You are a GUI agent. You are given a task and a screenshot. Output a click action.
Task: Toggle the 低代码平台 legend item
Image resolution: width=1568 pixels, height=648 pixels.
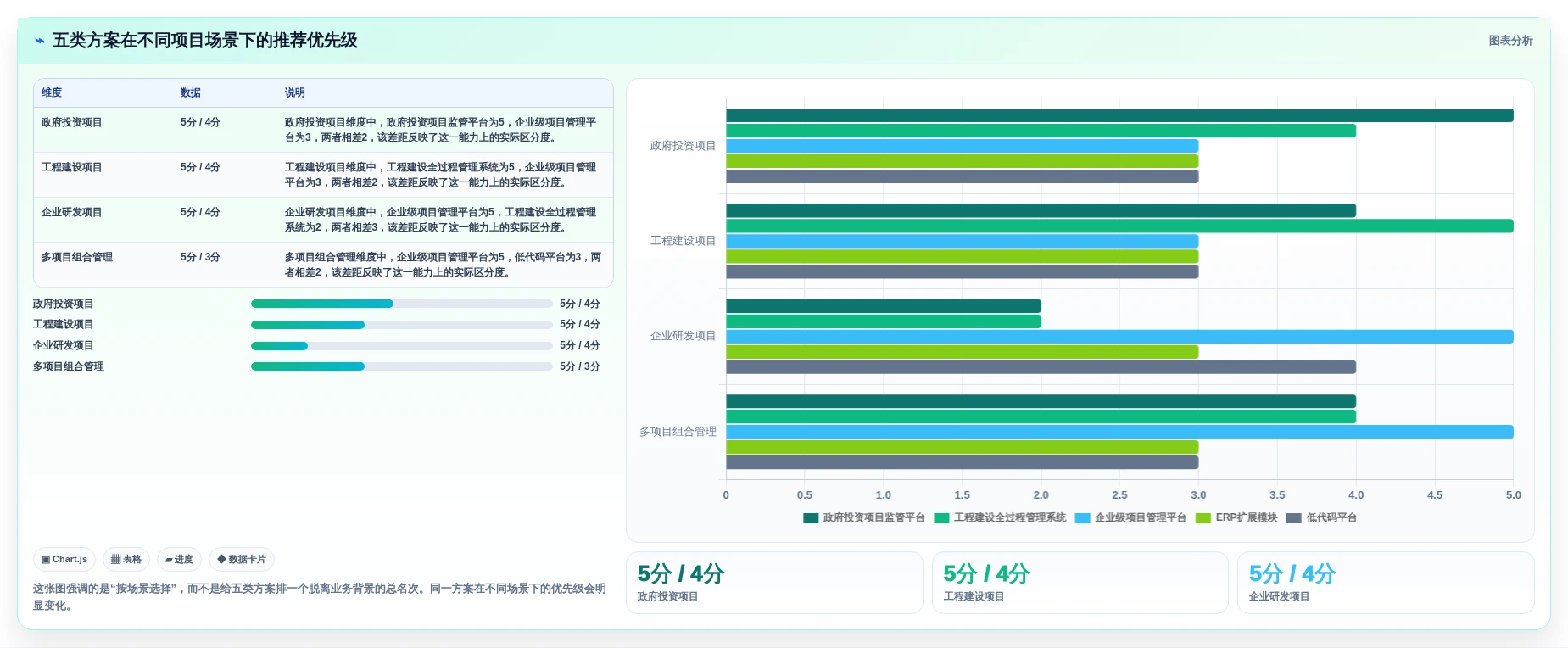[x=1322, y=517]
